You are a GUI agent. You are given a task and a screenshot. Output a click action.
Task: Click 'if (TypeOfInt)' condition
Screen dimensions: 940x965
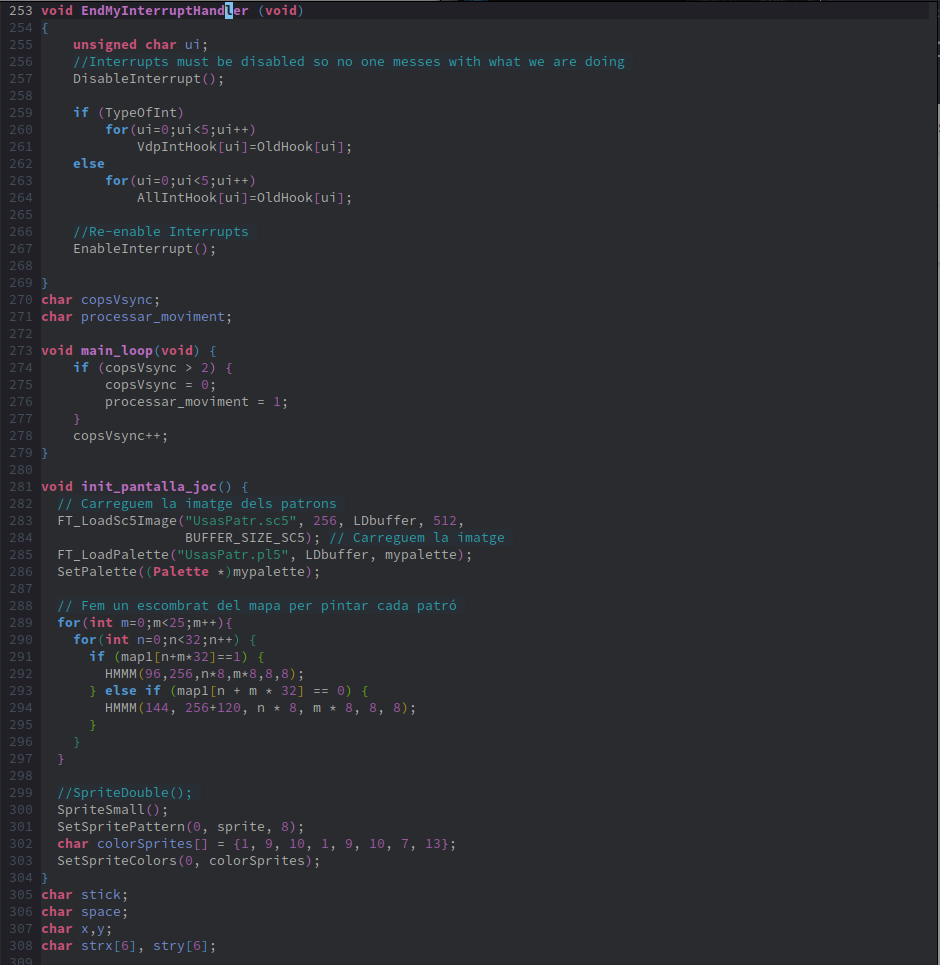128,113
